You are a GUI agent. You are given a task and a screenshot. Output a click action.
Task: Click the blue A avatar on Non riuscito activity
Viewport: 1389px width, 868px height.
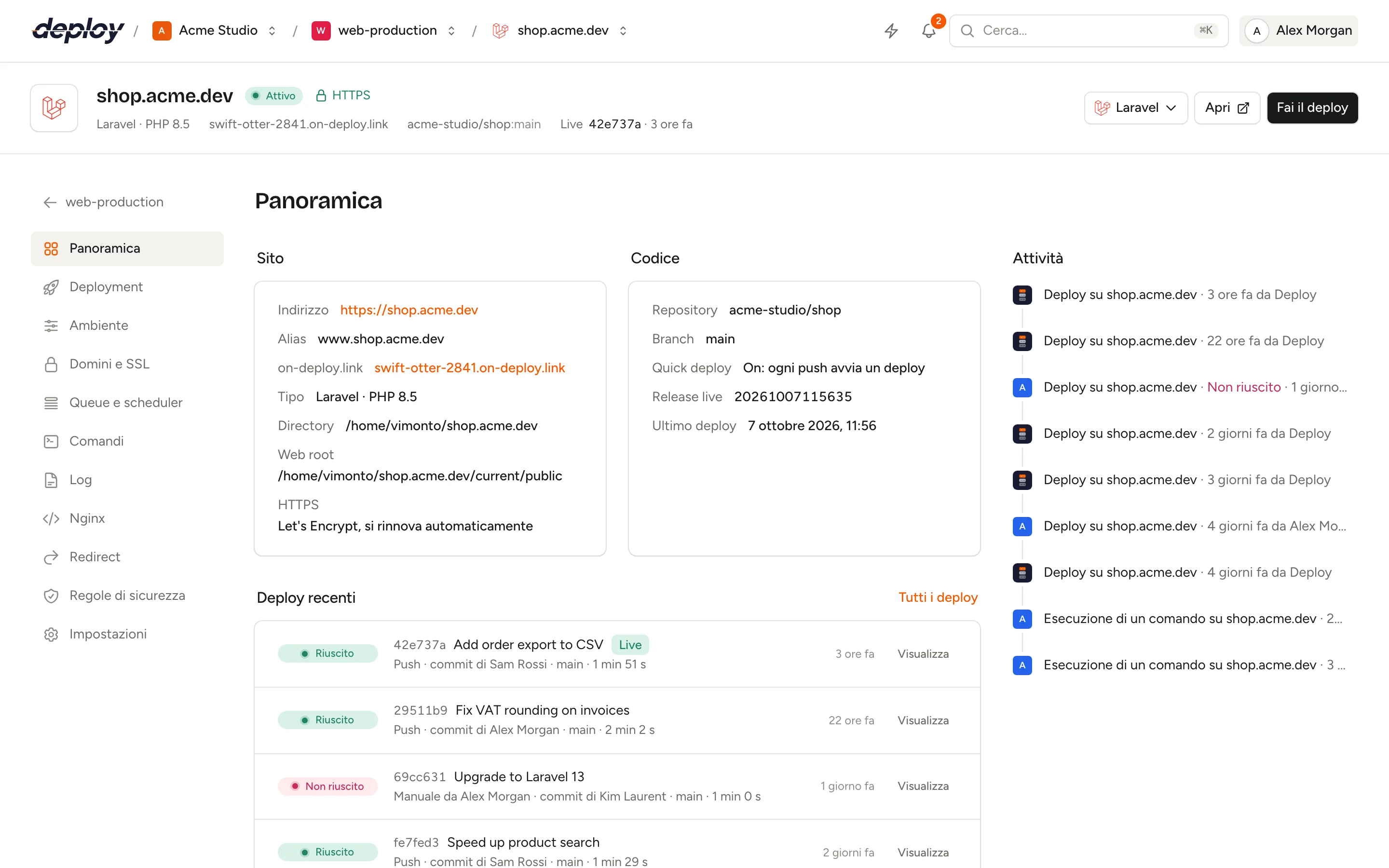[1022, 388]
